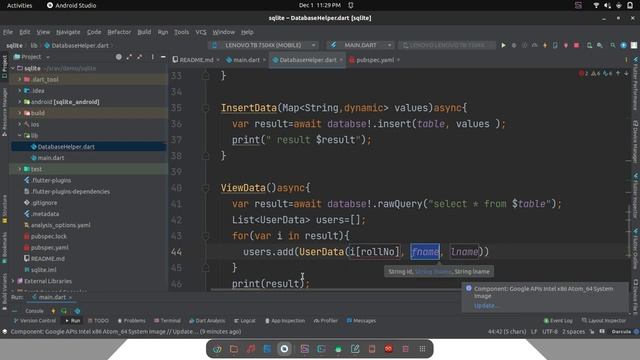The height and width of the screenshot is (360, 640).
Task: Click the Update link in notification popup
Action: [485, 306]
